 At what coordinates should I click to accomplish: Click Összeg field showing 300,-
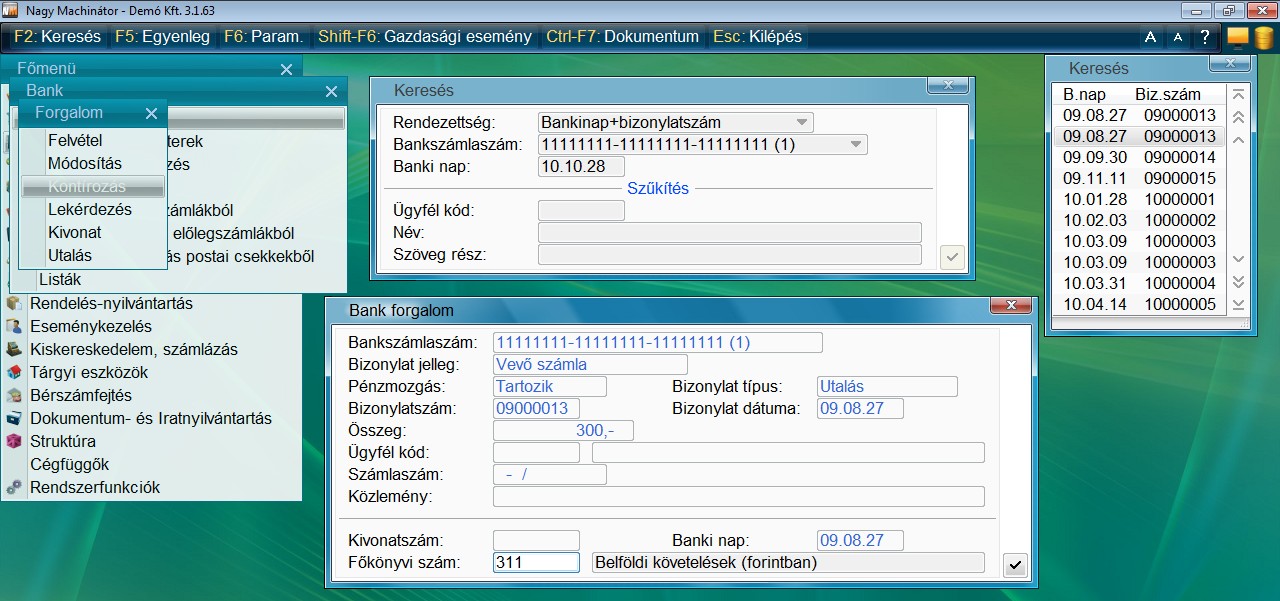pyautogui.click(x=563, y=430)
